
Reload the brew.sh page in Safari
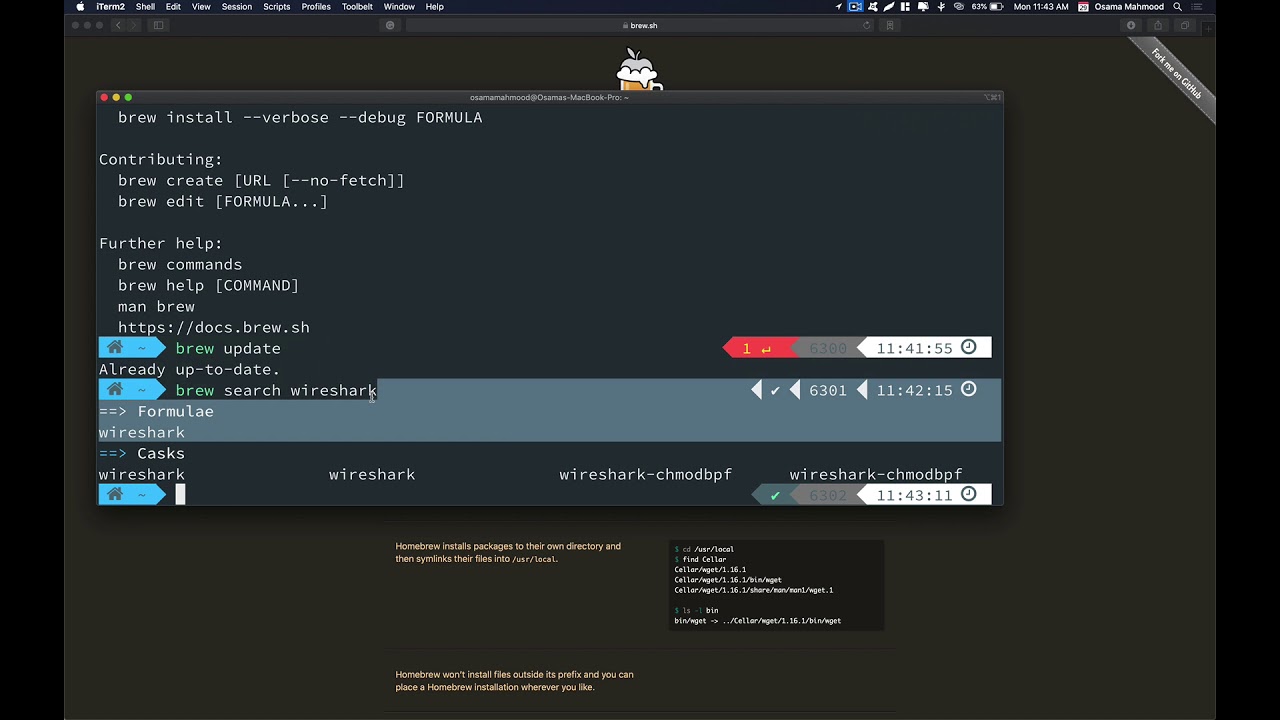pyautogui.click(x=866, y=25)
